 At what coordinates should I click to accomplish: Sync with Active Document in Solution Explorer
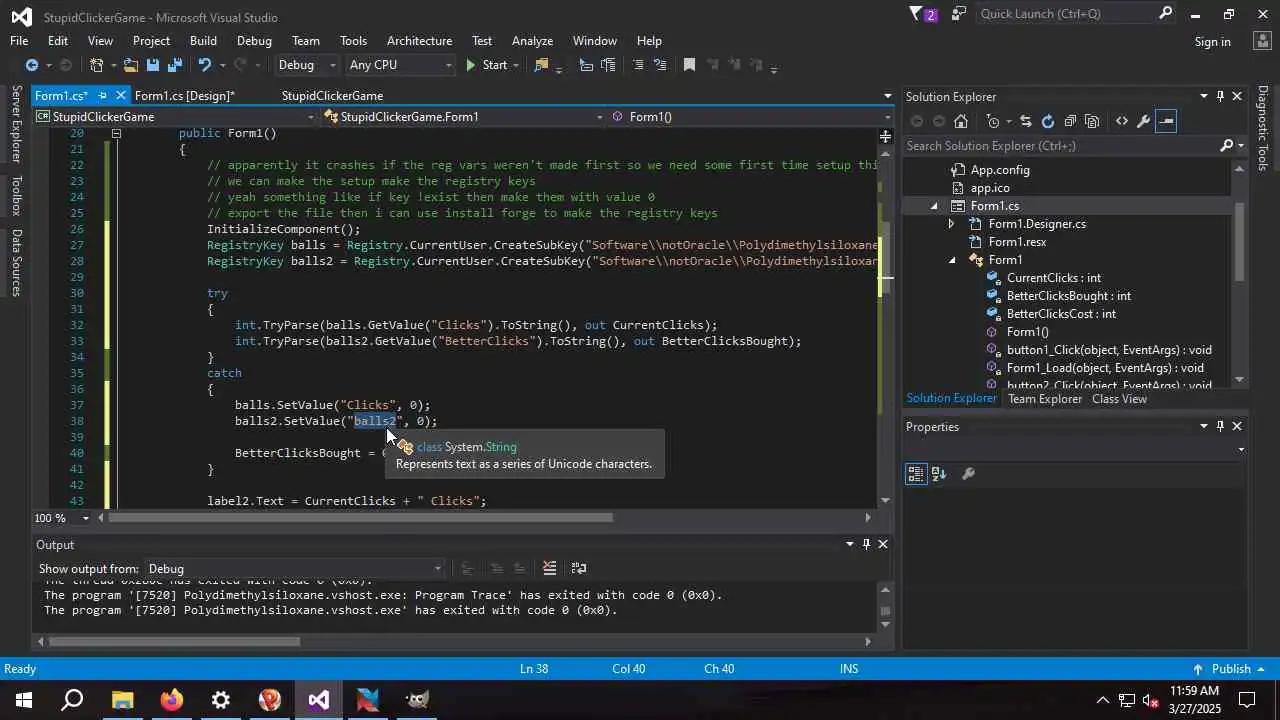click(x=1025, y=121)
